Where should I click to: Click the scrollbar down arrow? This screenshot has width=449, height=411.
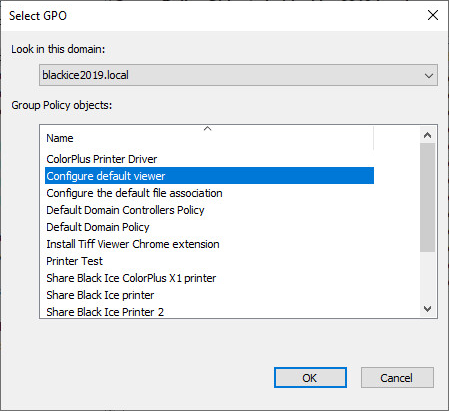coord(427,309)
